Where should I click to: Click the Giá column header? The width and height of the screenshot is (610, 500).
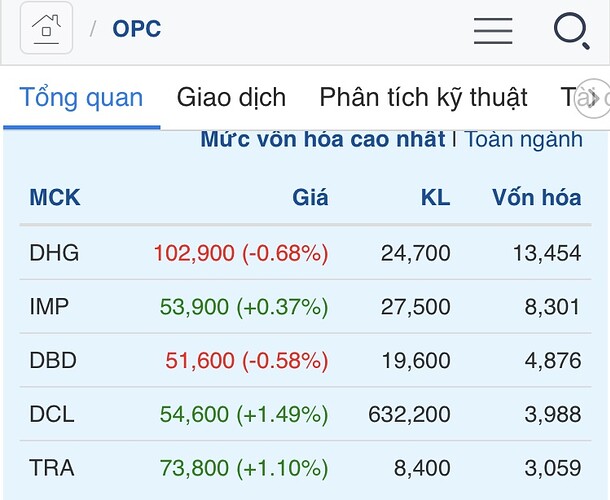pos(310,198)
